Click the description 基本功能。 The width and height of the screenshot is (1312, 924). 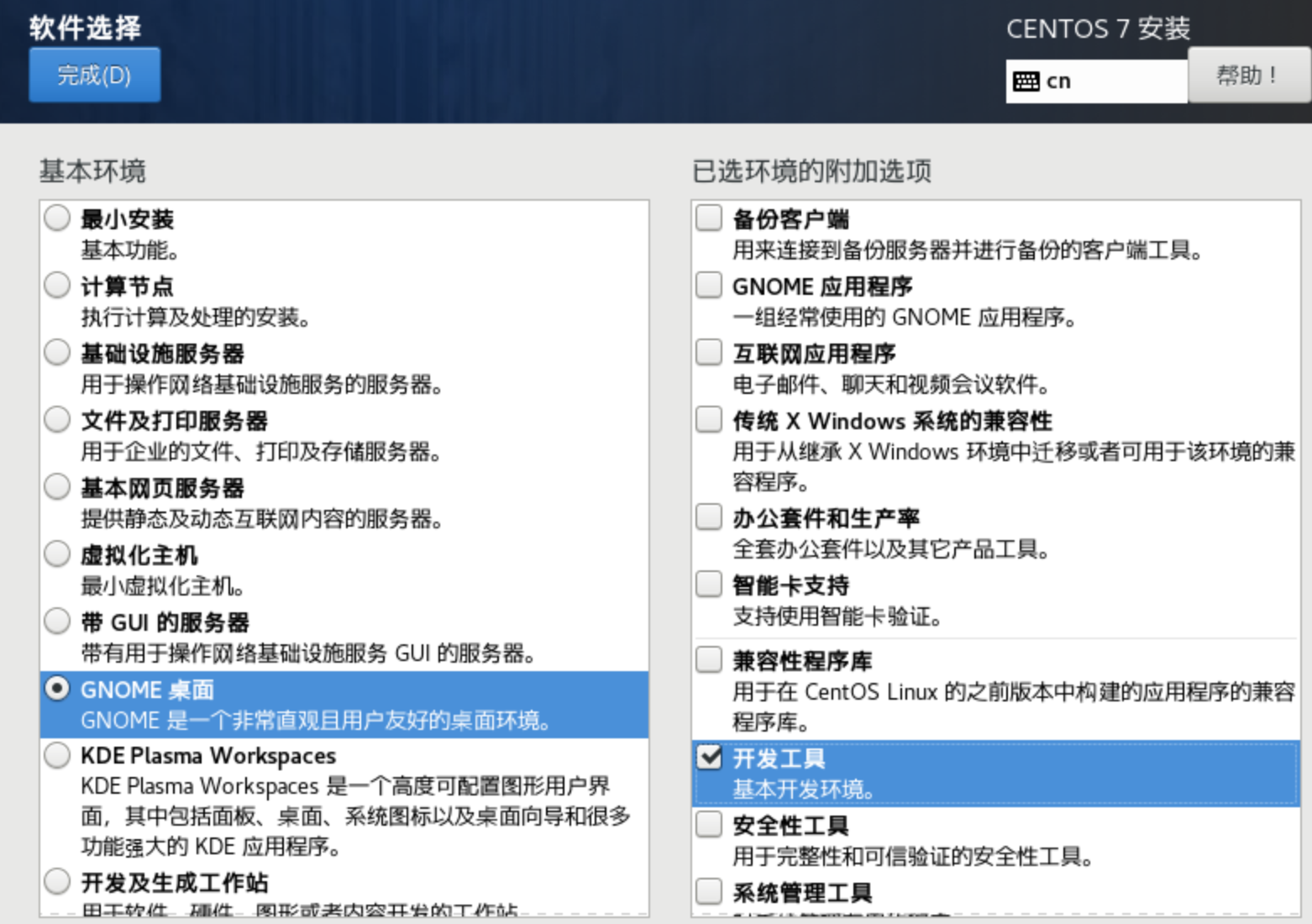pyautogui.click(x=129, y=250)
